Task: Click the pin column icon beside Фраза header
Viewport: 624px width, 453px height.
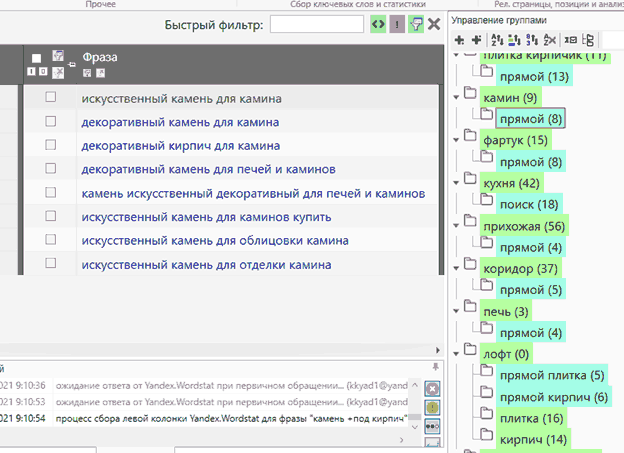Action: 72,64
